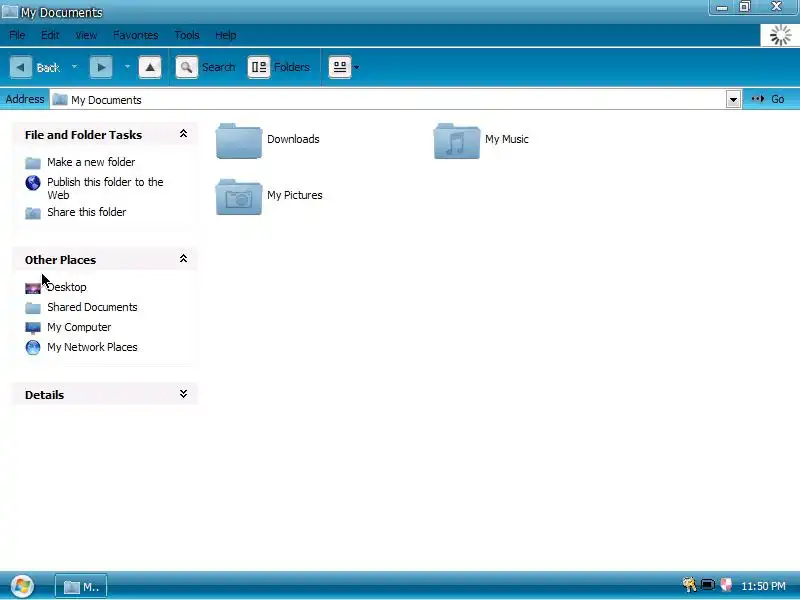Viewport: 800px width, 600px height.
Task: Expand the Address bar dropdown
Action: coord(733,99)
